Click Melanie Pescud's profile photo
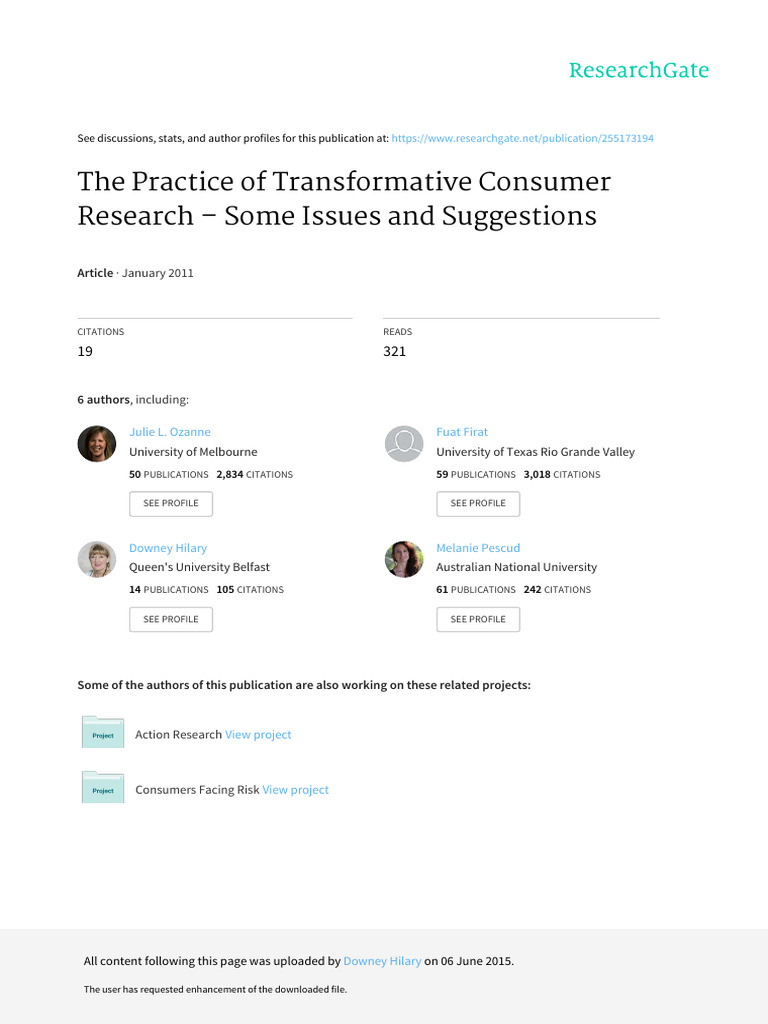Viewport: 768px width, 1024px height. 404,560
